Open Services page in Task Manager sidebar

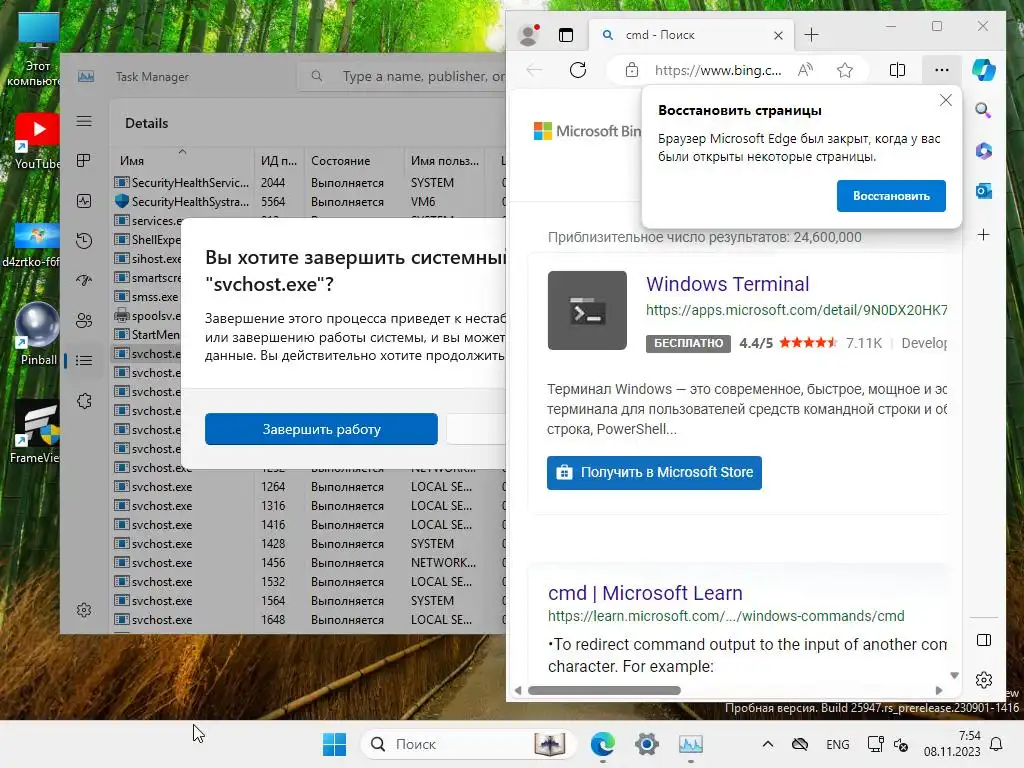pos(84,401)
